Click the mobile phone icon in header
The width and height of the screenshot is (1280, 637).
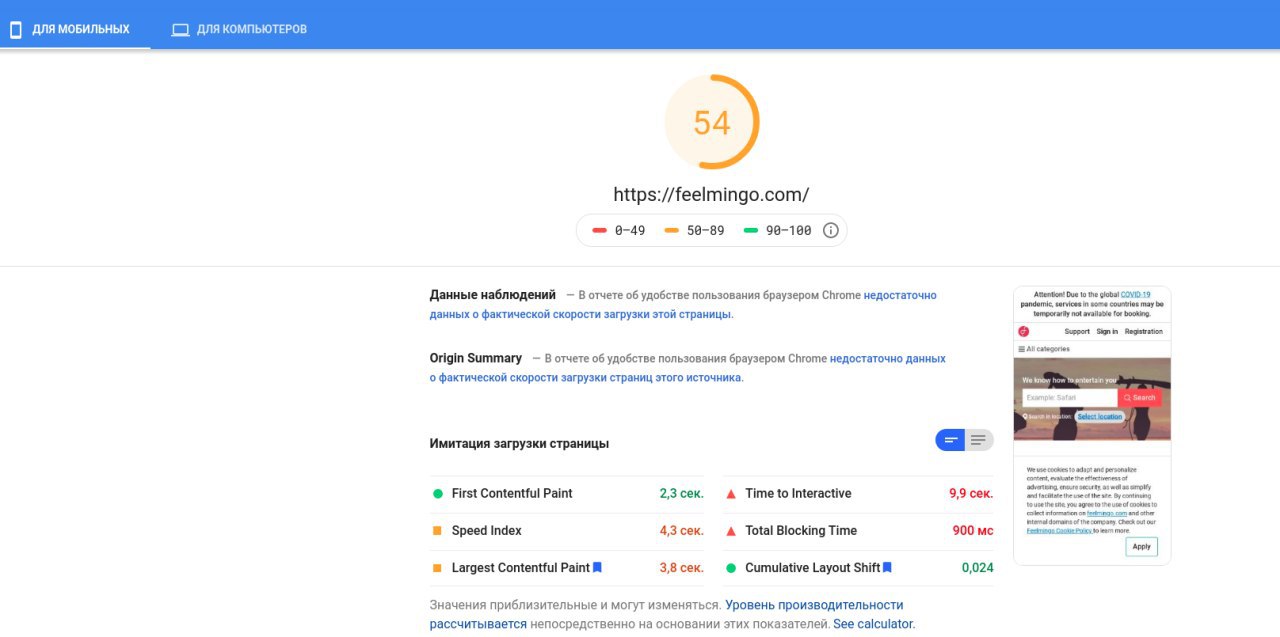pos(16,29)
